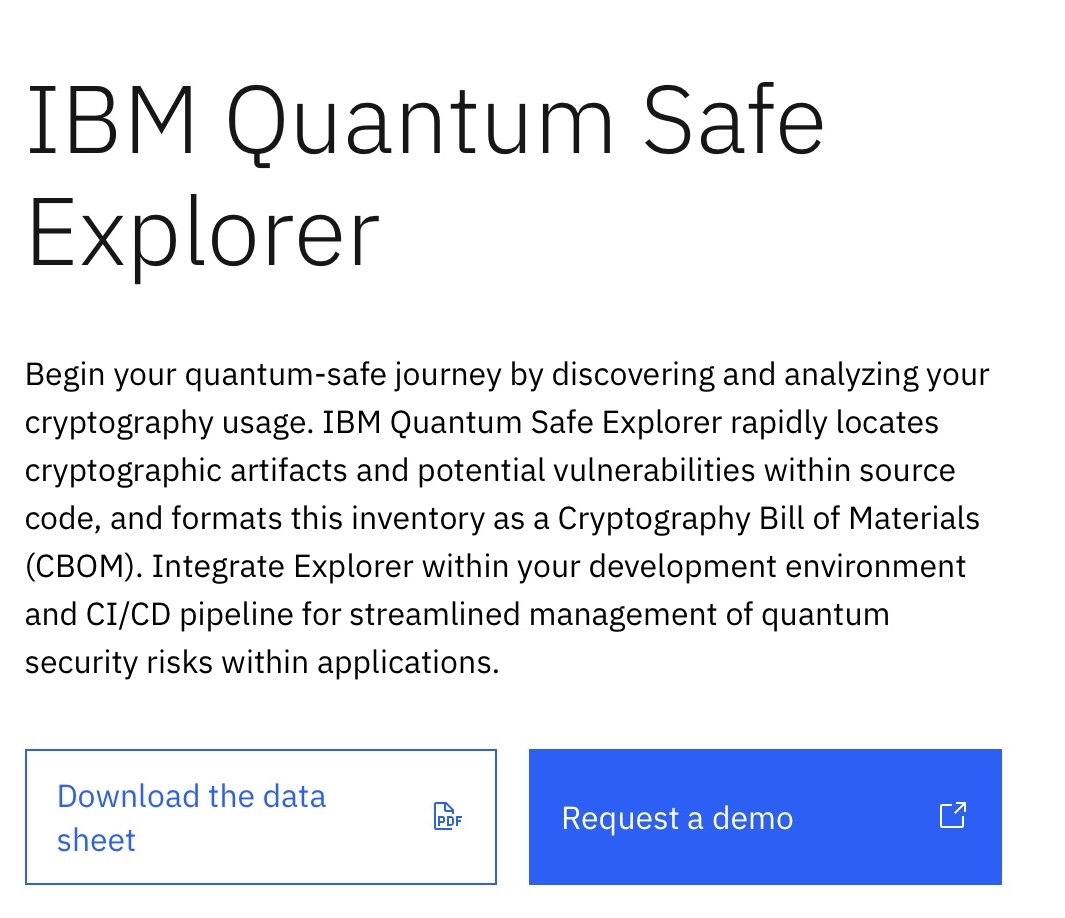1065x918 pixels.
Task: Click the Request a demo text label
Action: click(x=677, y=817)
